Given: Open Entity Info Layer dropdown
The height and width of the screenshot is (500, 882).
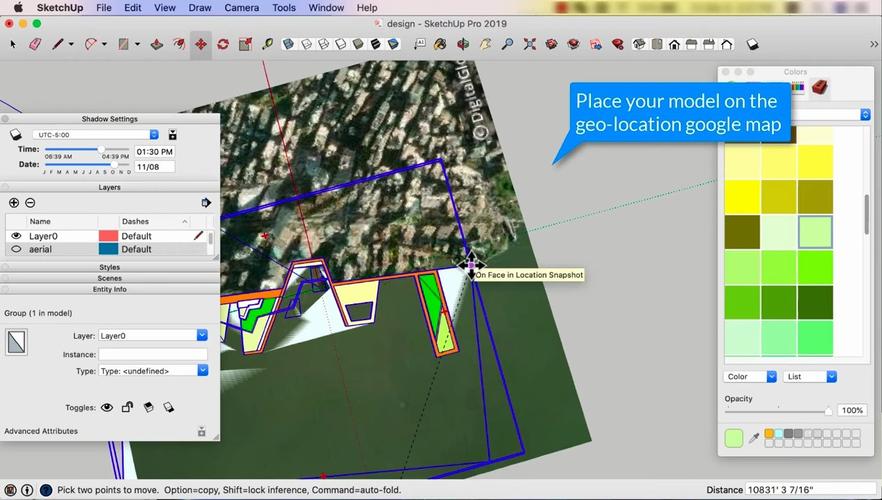Looking at the screenshot, I should click(153, 335).
